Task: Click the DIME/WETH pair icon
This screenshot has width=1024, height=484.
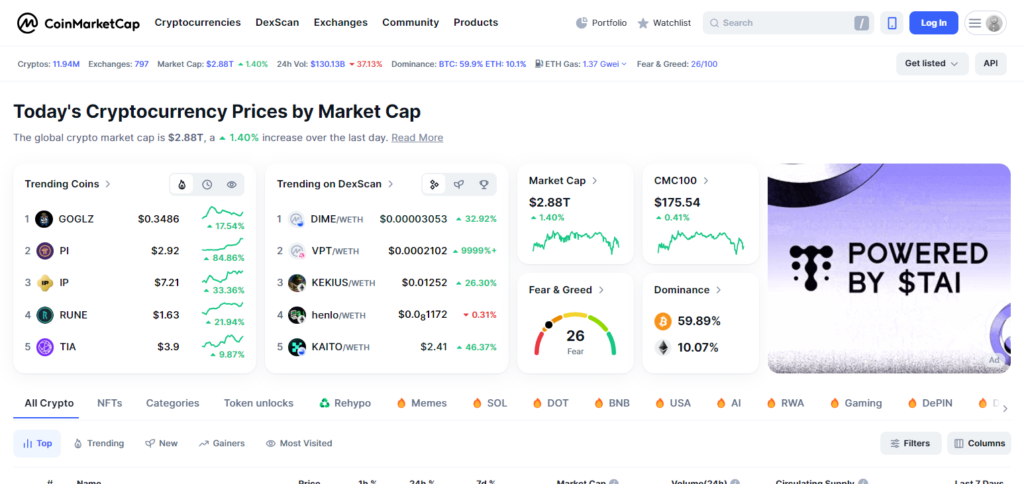Action: (297, 219)
